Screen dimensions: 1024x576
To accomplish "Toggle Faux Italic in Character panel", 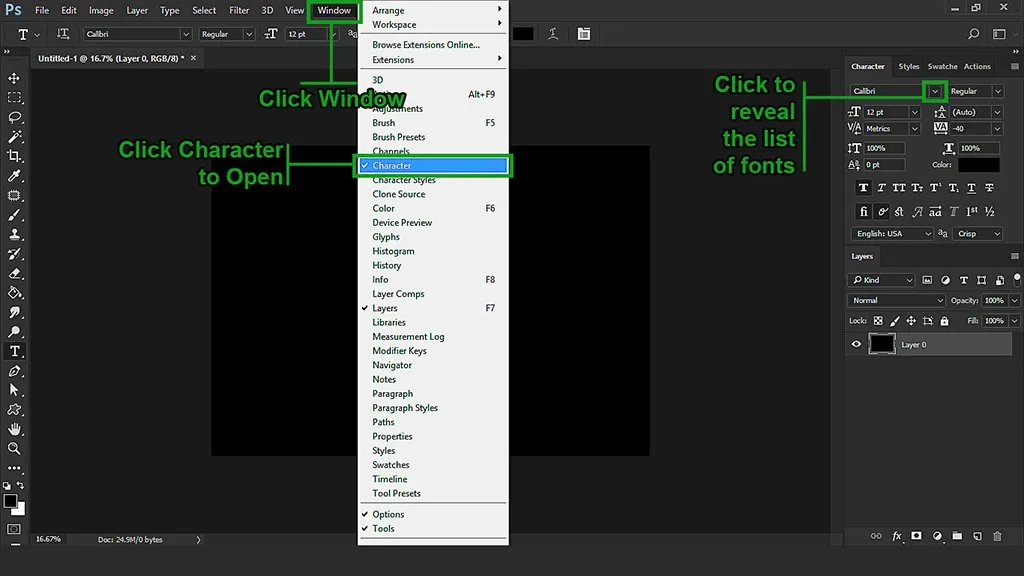I will [x=881, y=188].
